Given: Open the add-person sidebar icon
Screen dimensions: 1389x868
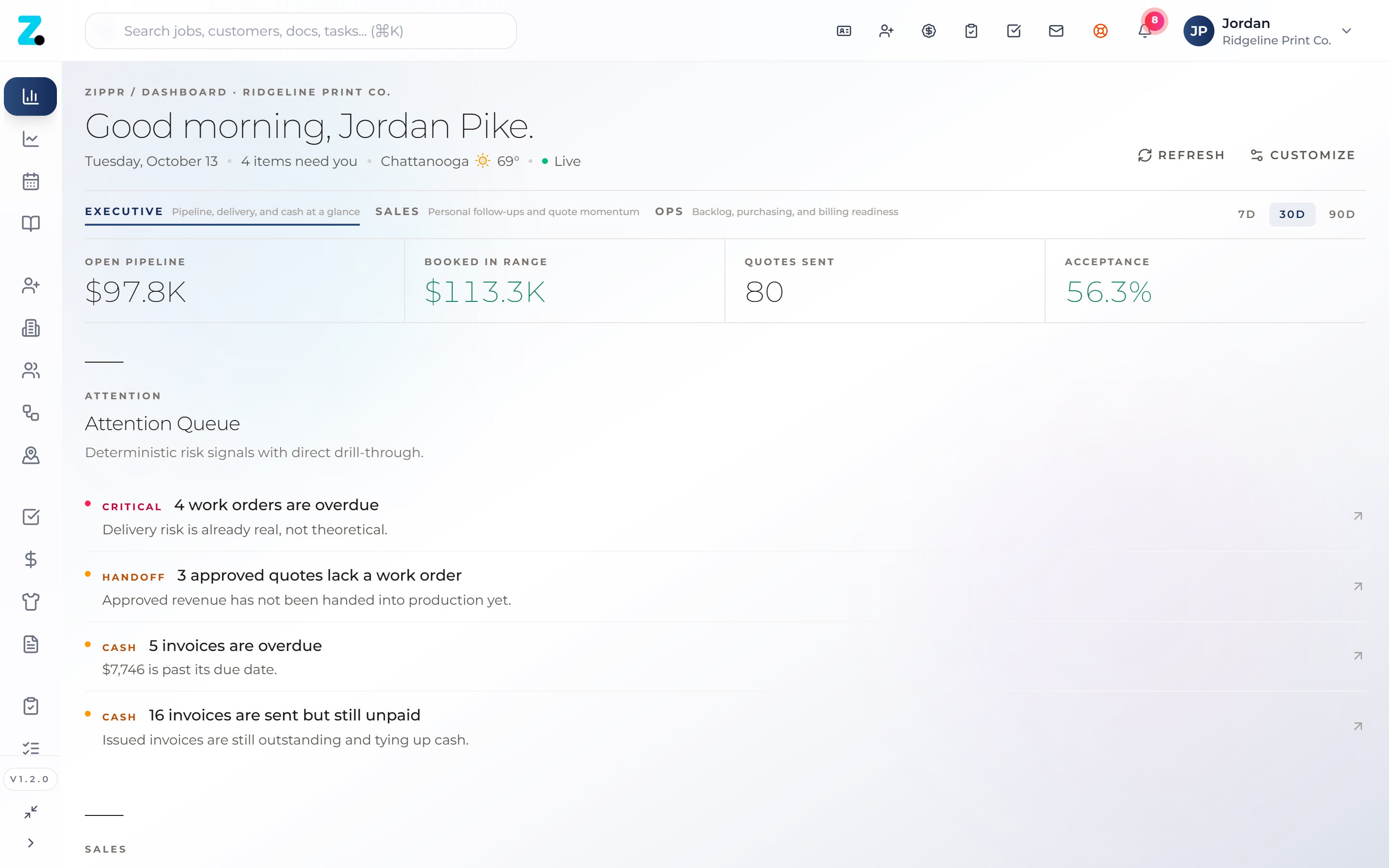Looking at the screenshot, I should [x=30, y=285].
